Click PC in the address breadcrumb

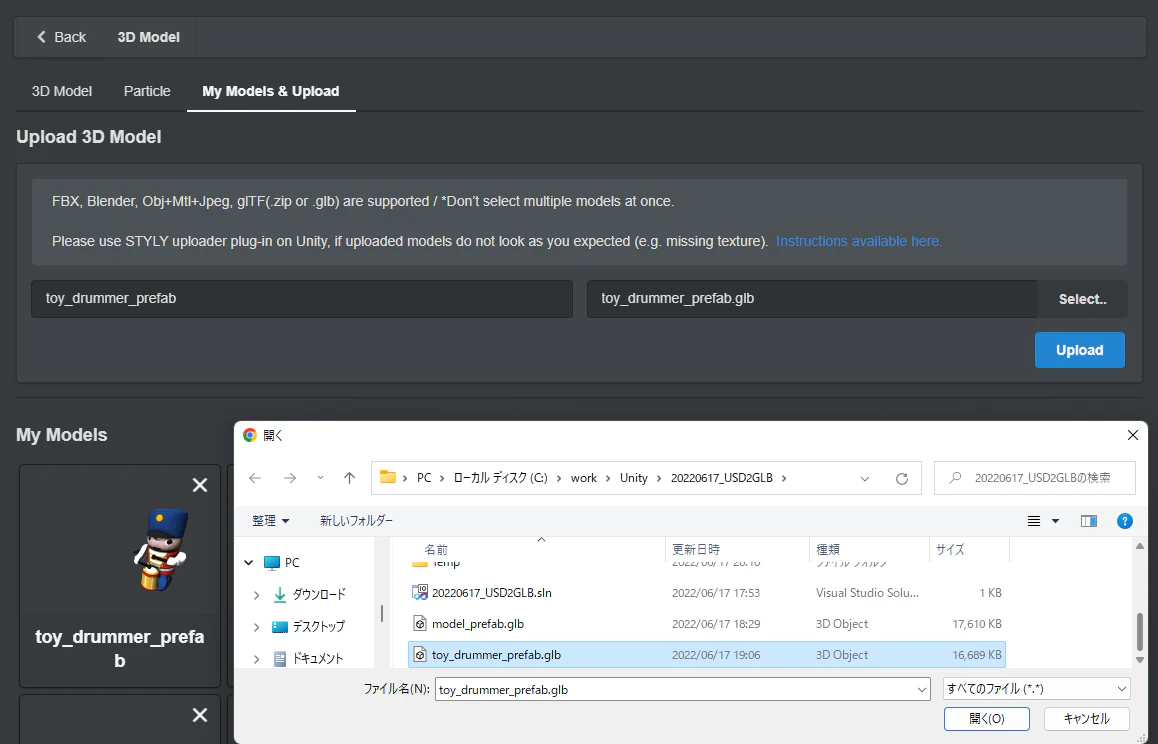tap(424, 478)
